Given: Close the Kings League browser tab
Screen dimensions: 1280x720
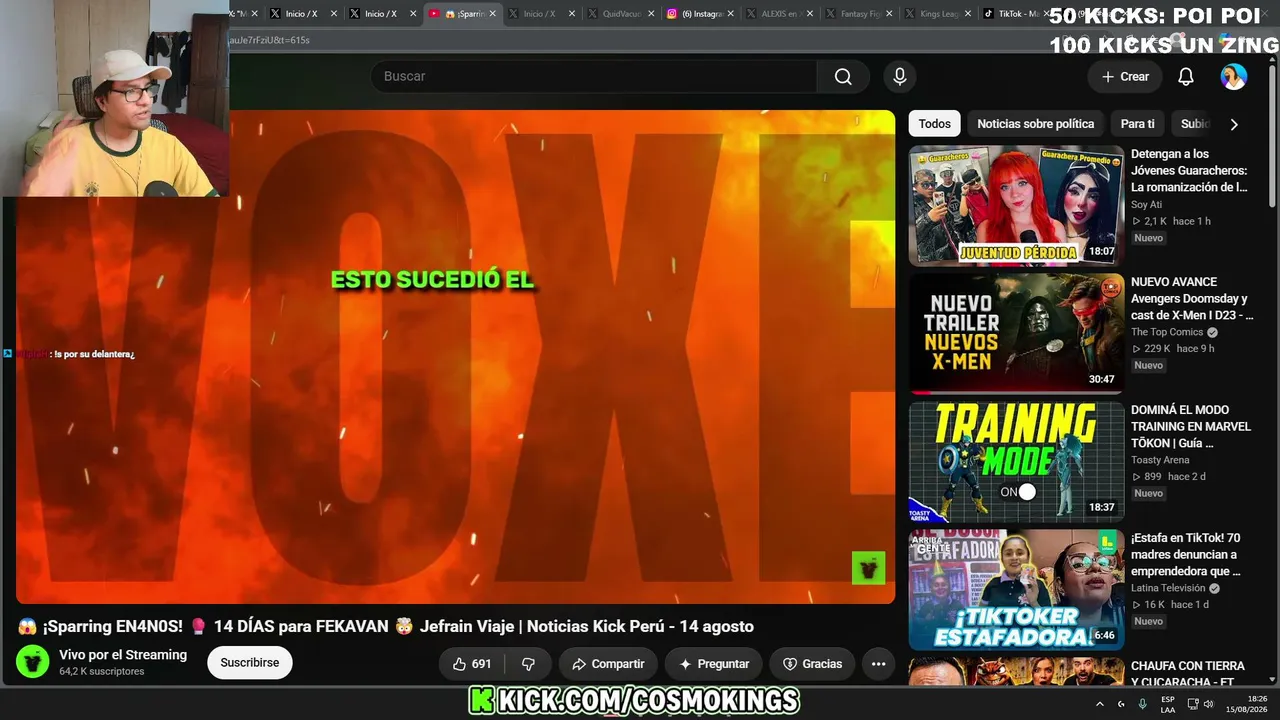Looking at the screenshot, I should click(967, 14).
